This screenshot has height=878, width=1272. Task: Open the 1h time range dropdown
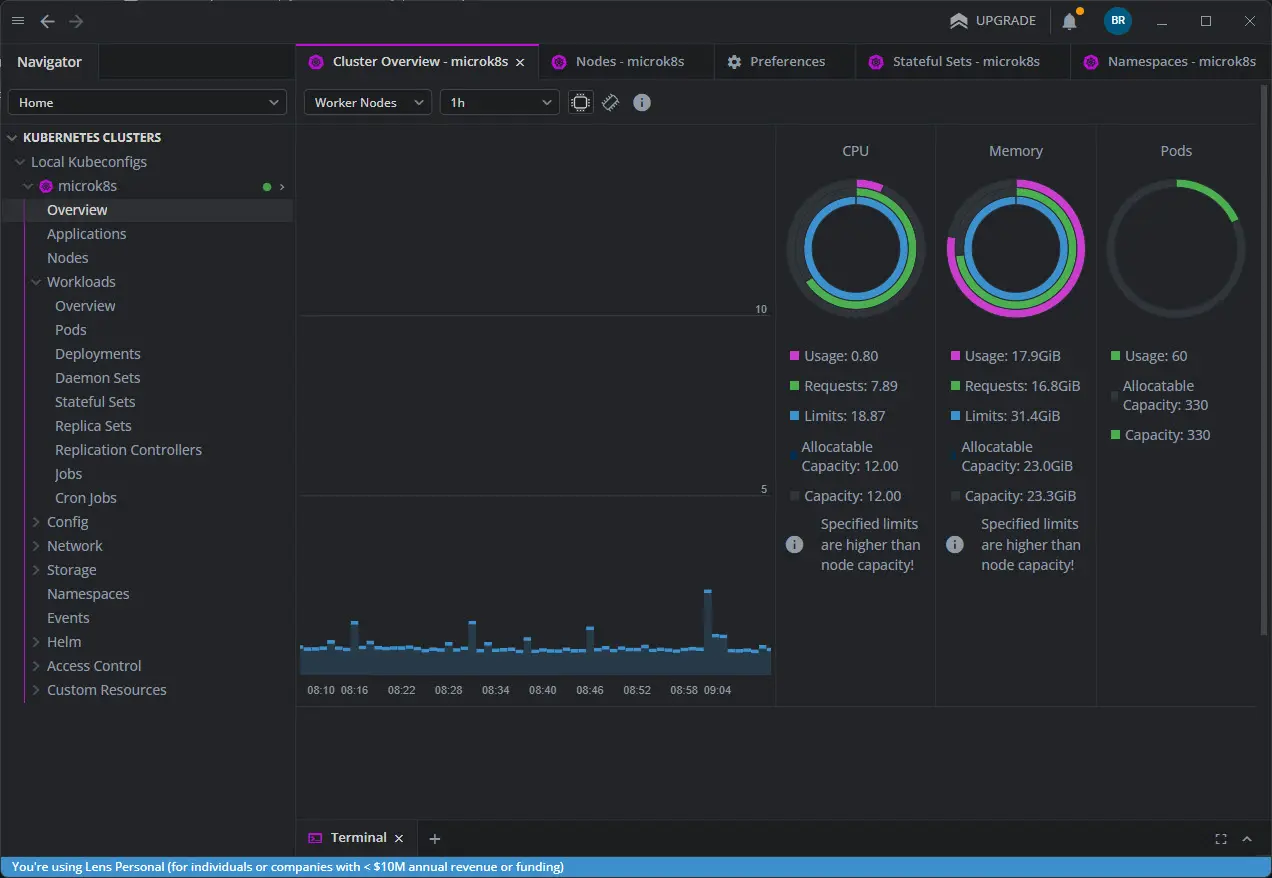499,102
